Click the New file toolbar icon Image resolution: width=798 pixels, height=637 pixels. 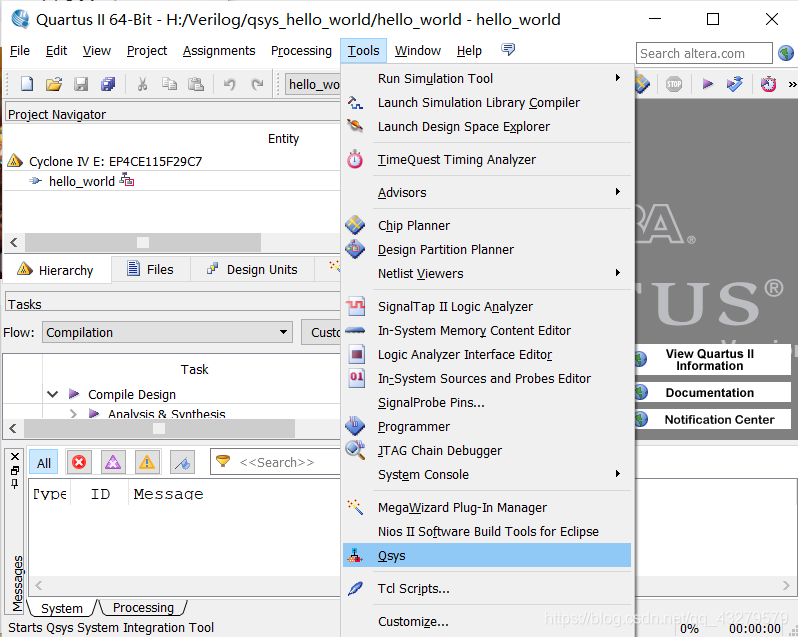pyautogui.click(x=27, y=83)
